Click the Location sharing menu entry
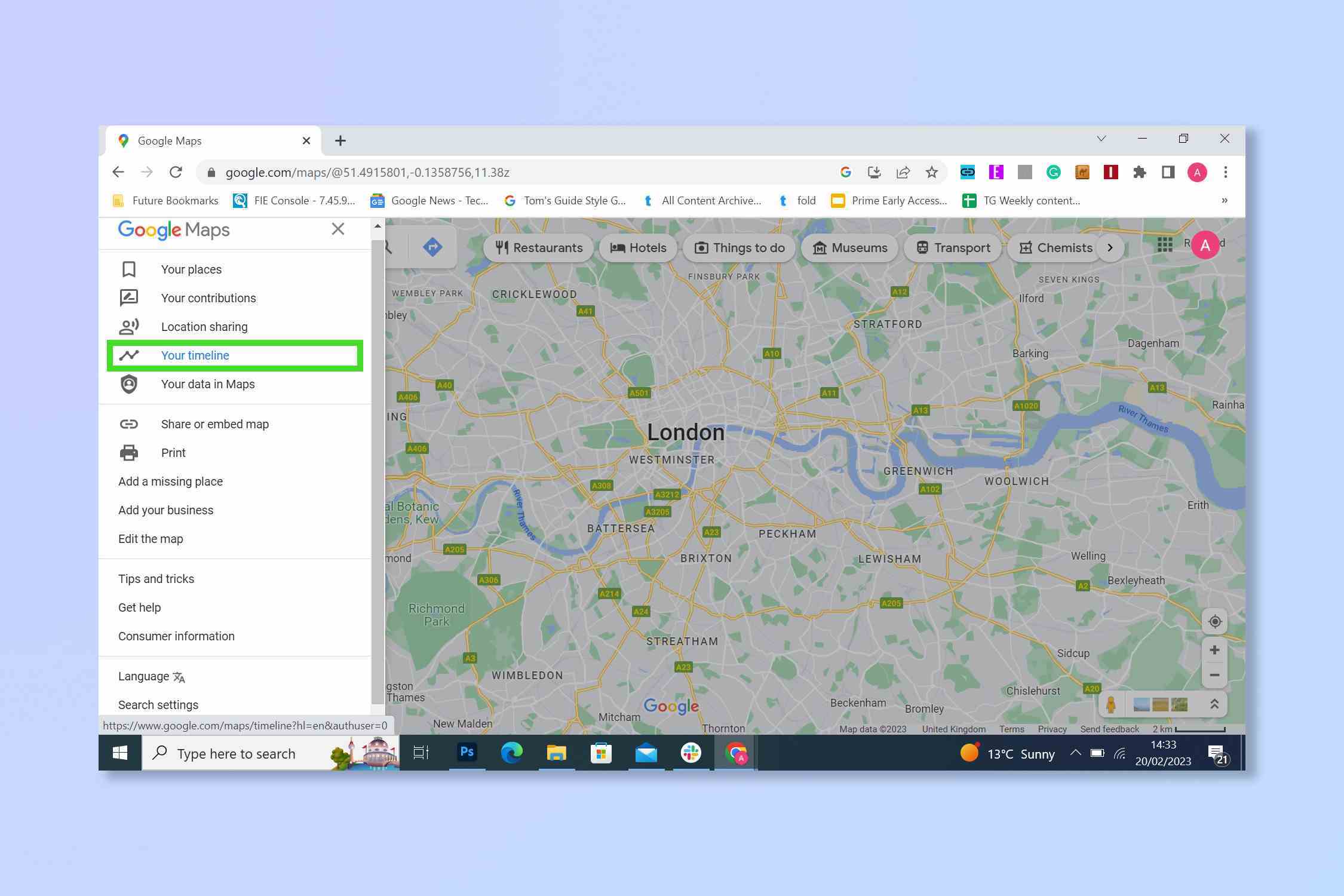 point(203,326)
